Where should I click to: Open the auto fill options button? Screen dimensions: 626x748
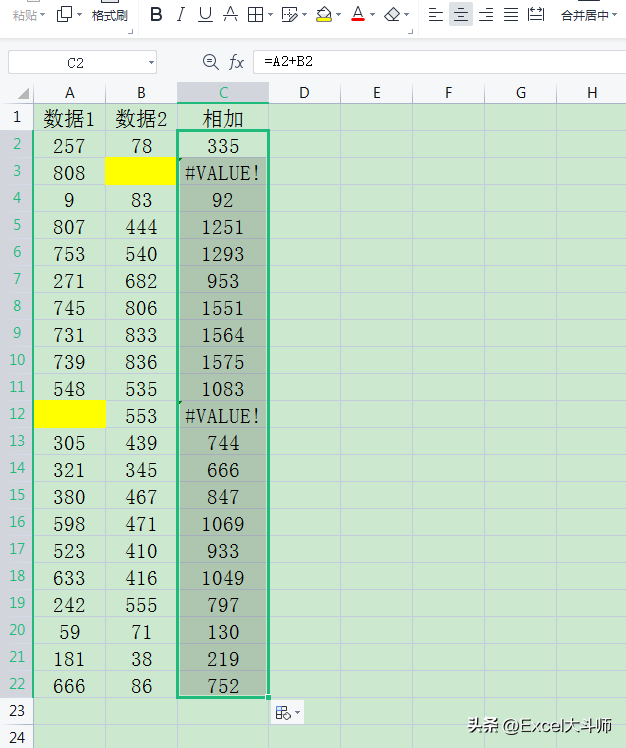click(287, 713)
